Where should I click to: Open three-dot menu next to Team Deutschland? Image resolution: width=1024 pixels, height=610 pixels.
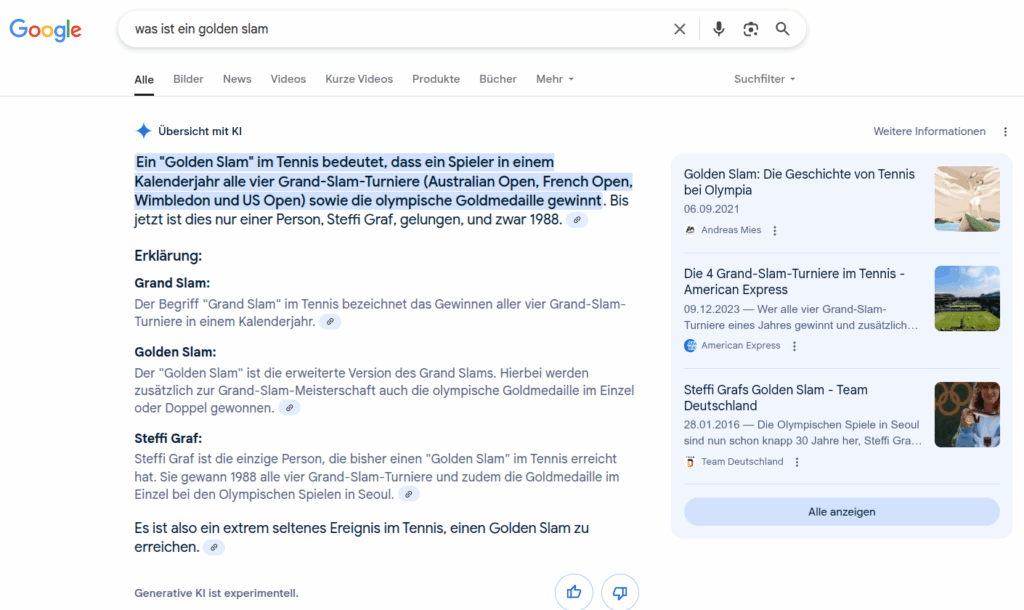[797, 462]
